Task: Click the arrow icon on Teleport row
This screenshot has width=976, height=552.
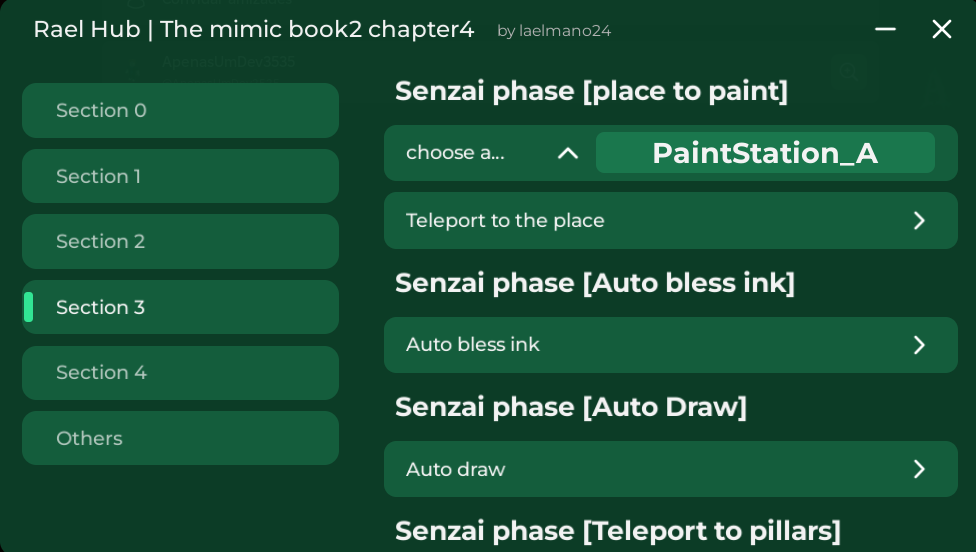Action: tap(920, 221)
